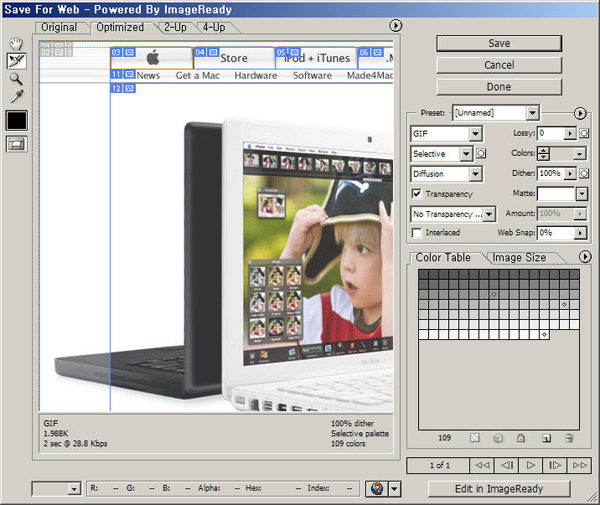Click the Lossy value field
The width and height of the screenshot is (600, 505).
[x=551, y=133]
